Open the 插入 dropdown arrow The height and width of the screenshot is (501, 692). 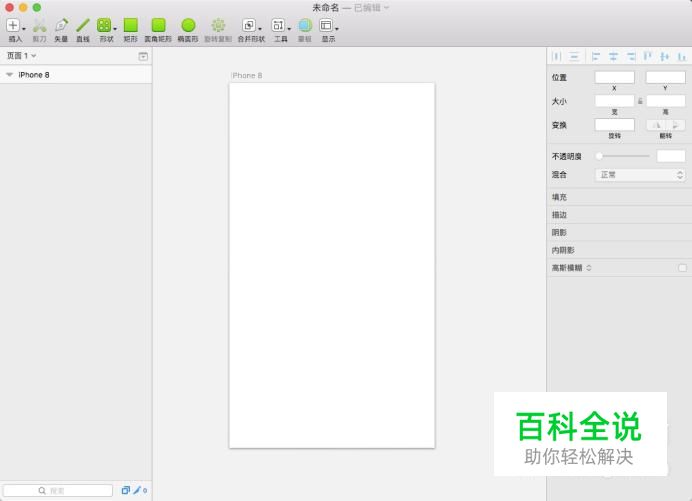24,29
